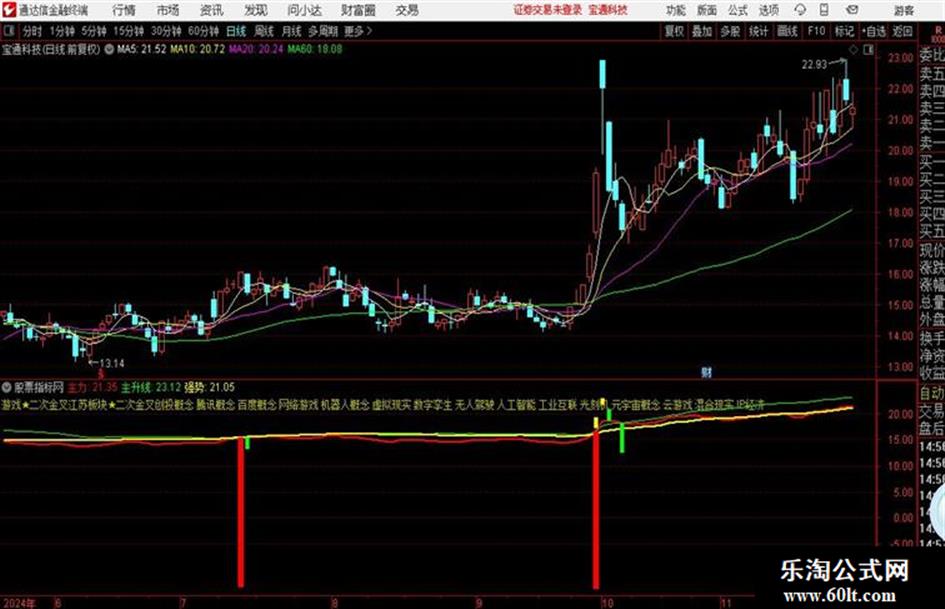
Task: Click the MA10: 20.72 indicator value
Action: point(198,49)
